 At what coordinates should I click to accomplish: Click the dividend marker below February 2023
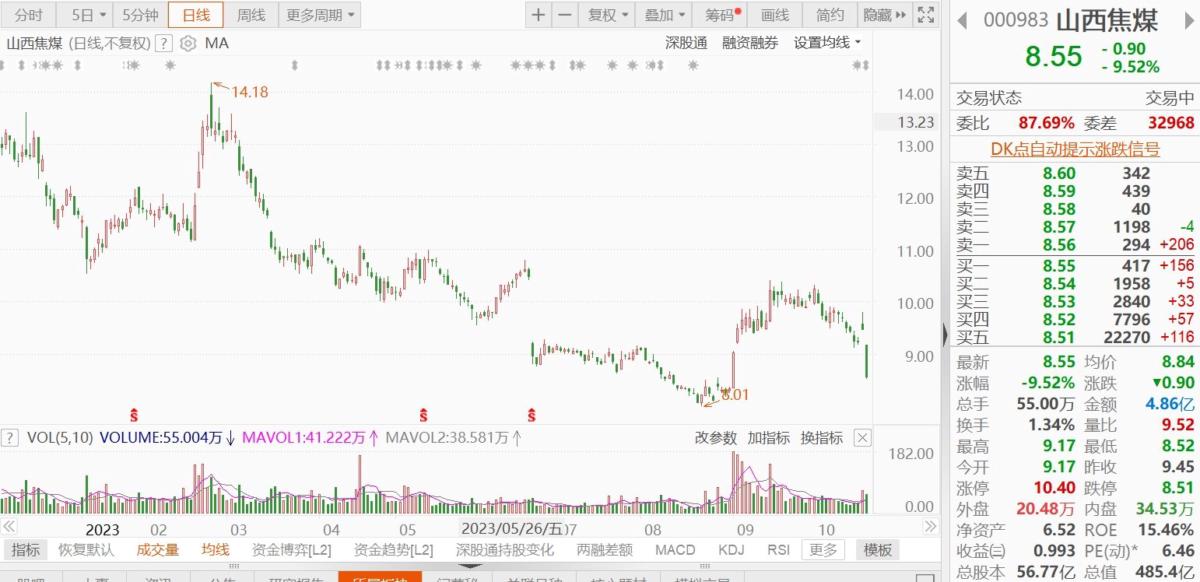(x=133, y=413)
